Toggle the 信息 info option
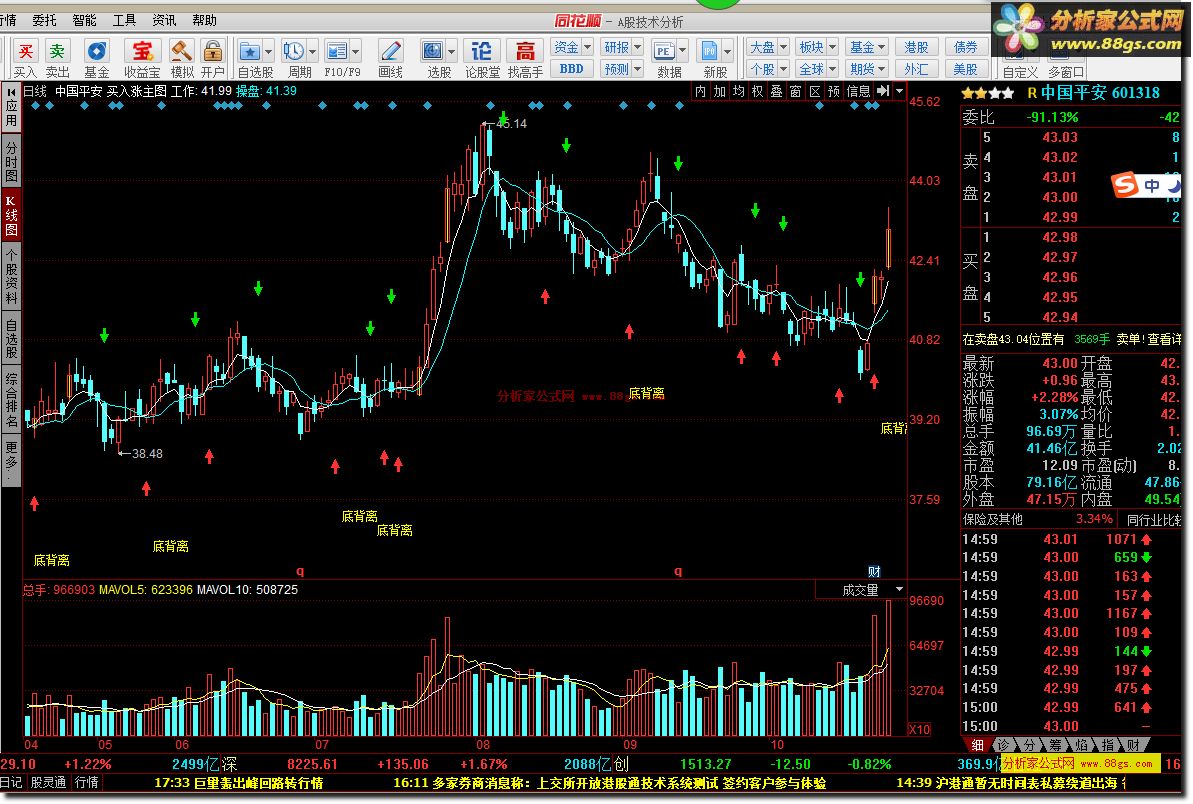This screenshot has height=804, width=1193. point(858,91)
